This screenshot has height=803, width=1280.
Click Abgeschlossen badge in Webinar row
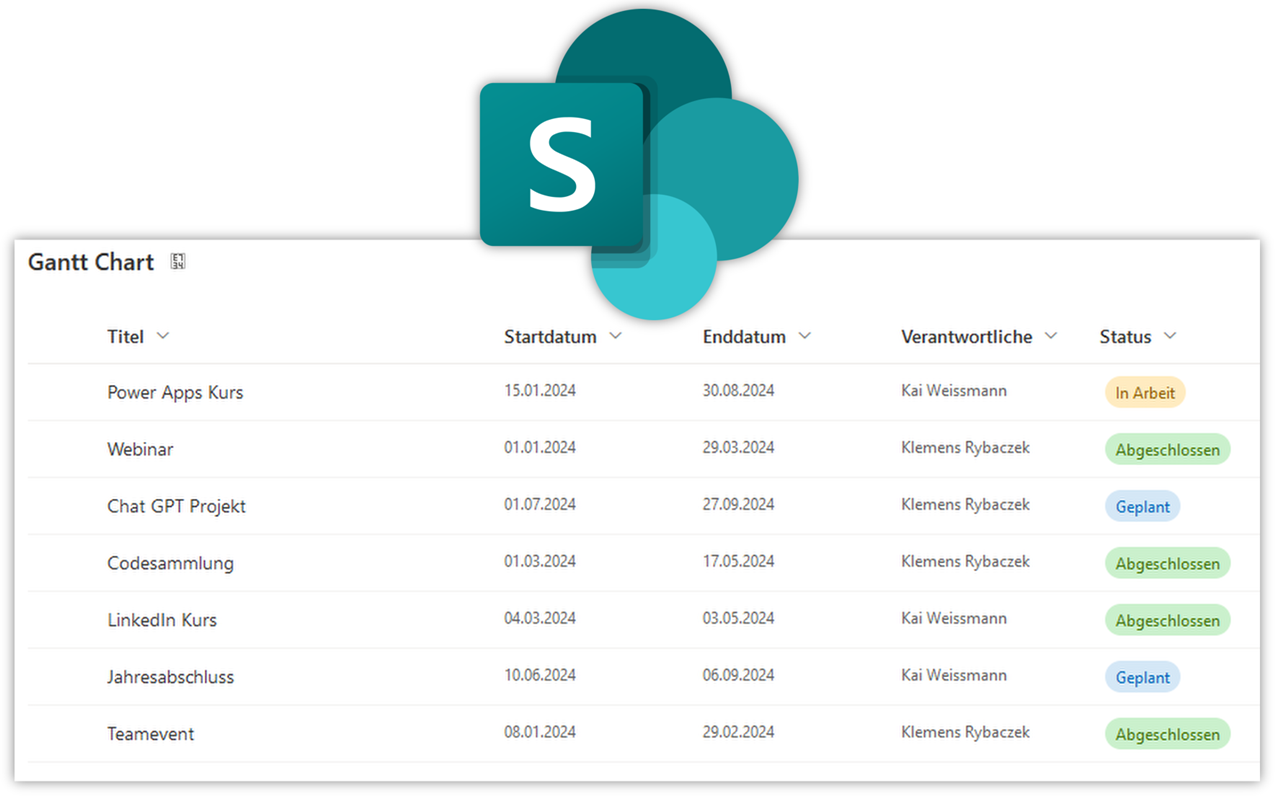coord(1167,450)
